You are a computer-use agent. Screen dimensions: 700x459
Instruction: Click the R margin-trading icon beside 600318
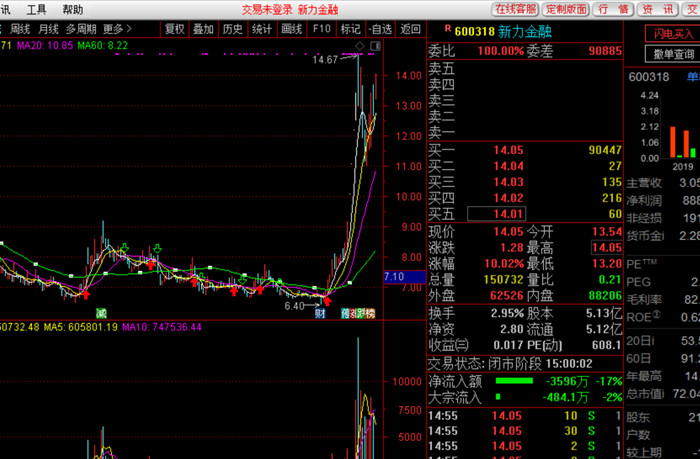pyautogui.click(x=448, y=29)
